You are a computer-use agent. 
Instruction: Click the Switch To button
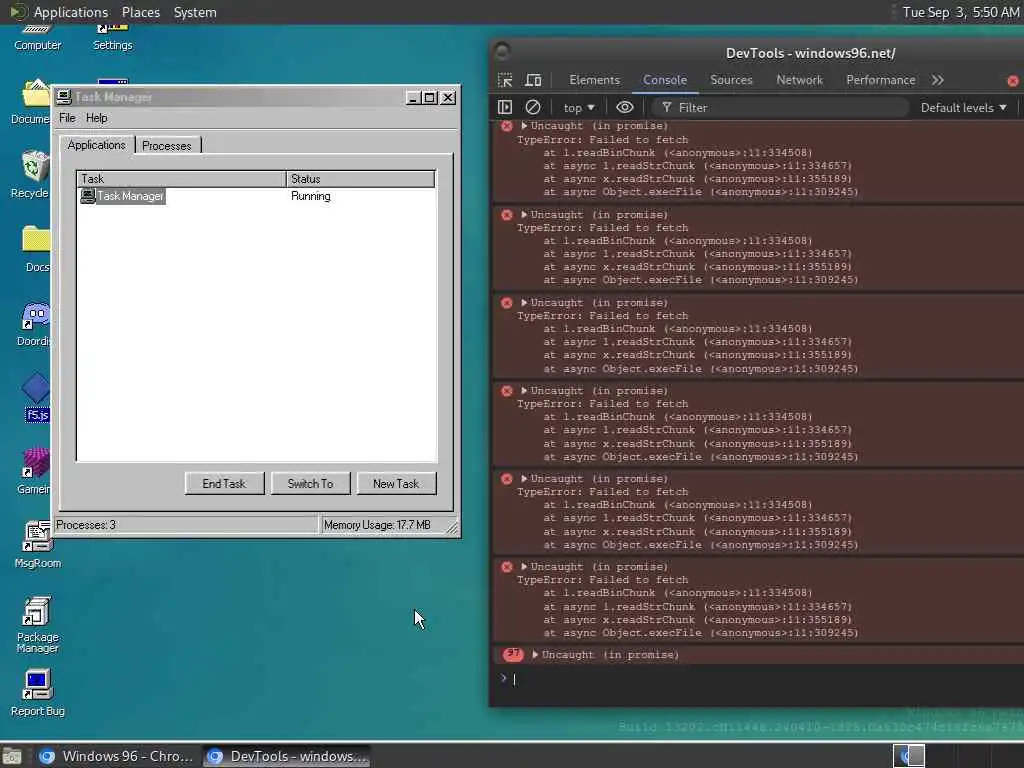[310, 484]
